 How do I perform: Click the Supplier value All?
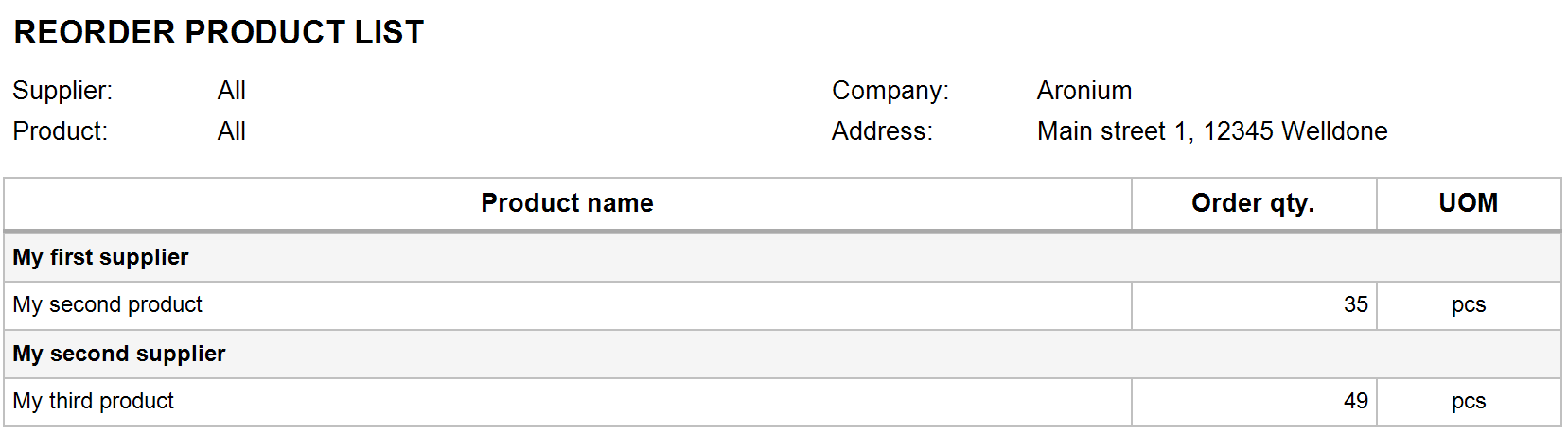pos(232,91)
